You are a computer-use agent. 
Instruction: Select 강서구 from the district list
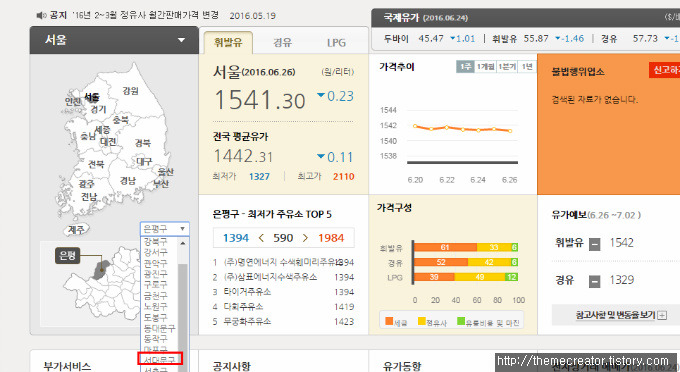tap(155, 252)
